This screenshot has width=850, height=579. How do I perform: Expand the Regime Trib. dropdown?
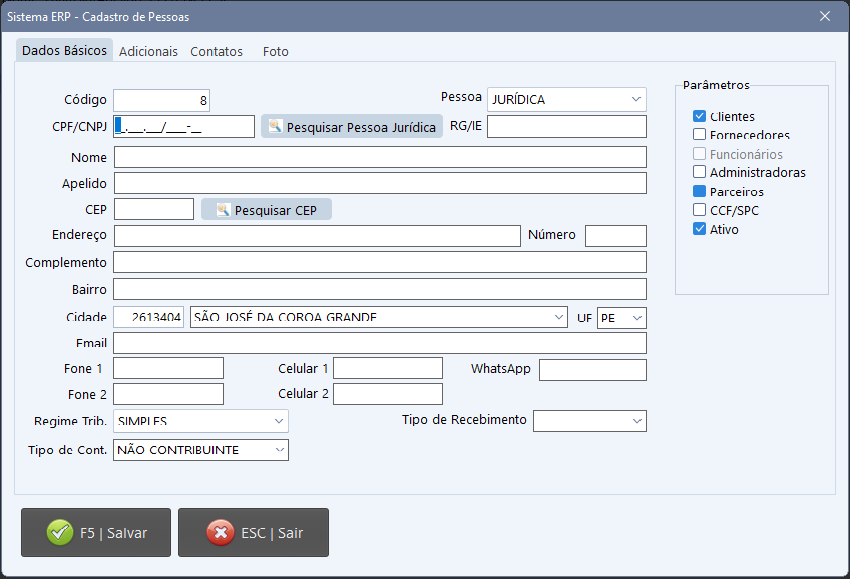[278, 421]
